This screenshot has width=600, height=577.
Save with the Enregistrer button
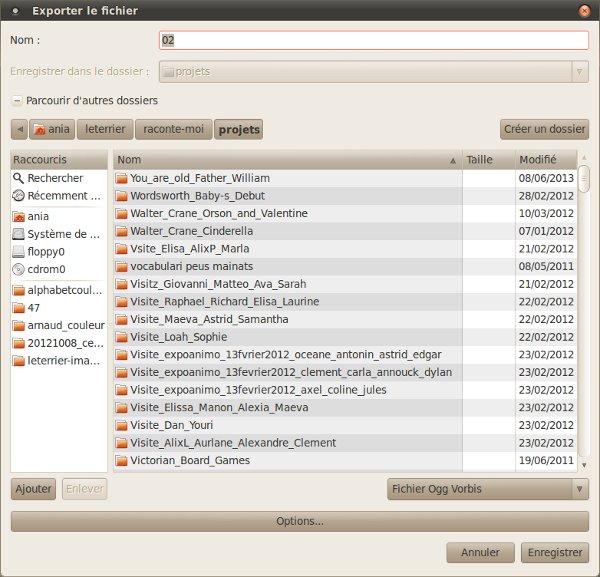tap(555, 553)
